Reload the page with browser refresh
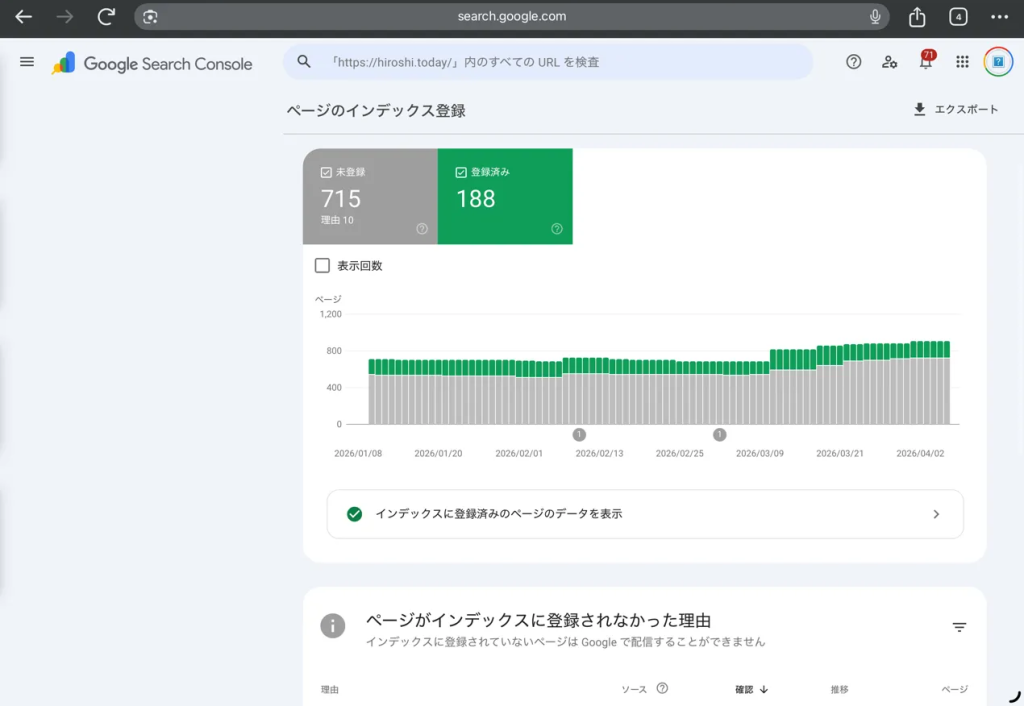1024x706 pixels. pos(106,17)
